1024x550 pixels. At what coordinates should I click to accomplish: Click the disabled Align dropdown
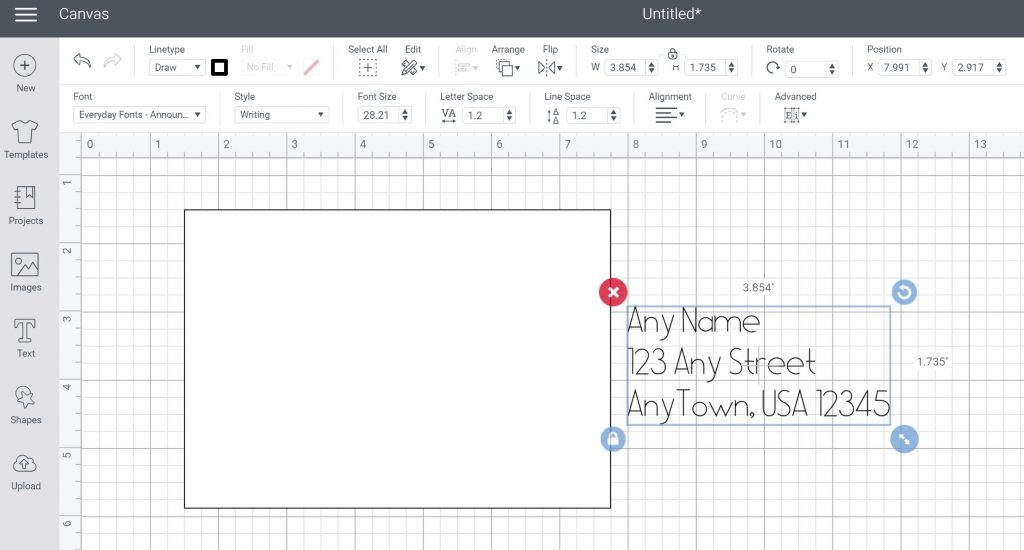466,67
